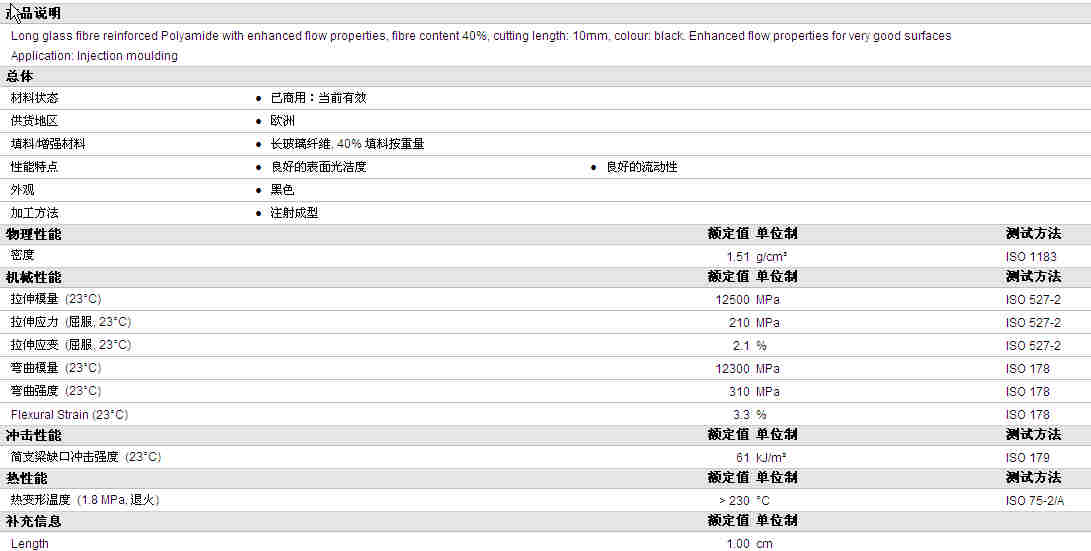Image resolution: width=1091 pixels, height=551 pixels.
Task: Click the 物理性能 section heading
Action: click(x=33, y=234)
